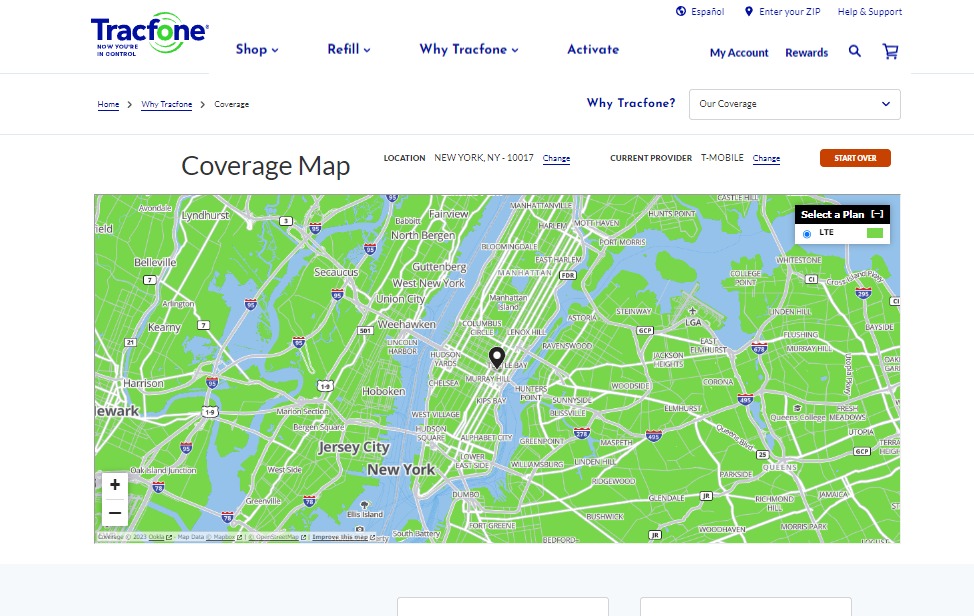Click the route 21 shield near Kearny
The width and height of the screenshot is (974, 616).
point(130,342)
